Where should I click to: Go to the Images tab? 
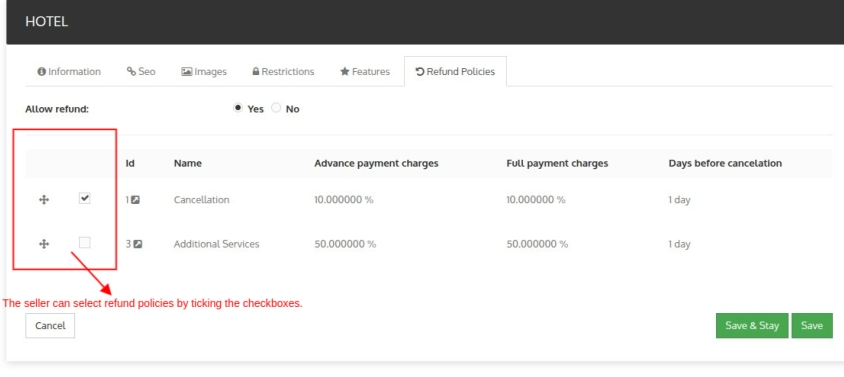point(204,72)
